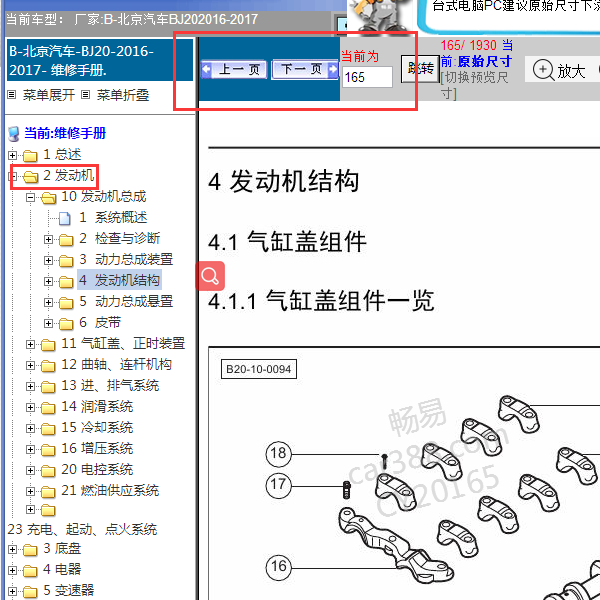
Task: Collapse the 2 发动机 tree node
Action: (12, 176)
